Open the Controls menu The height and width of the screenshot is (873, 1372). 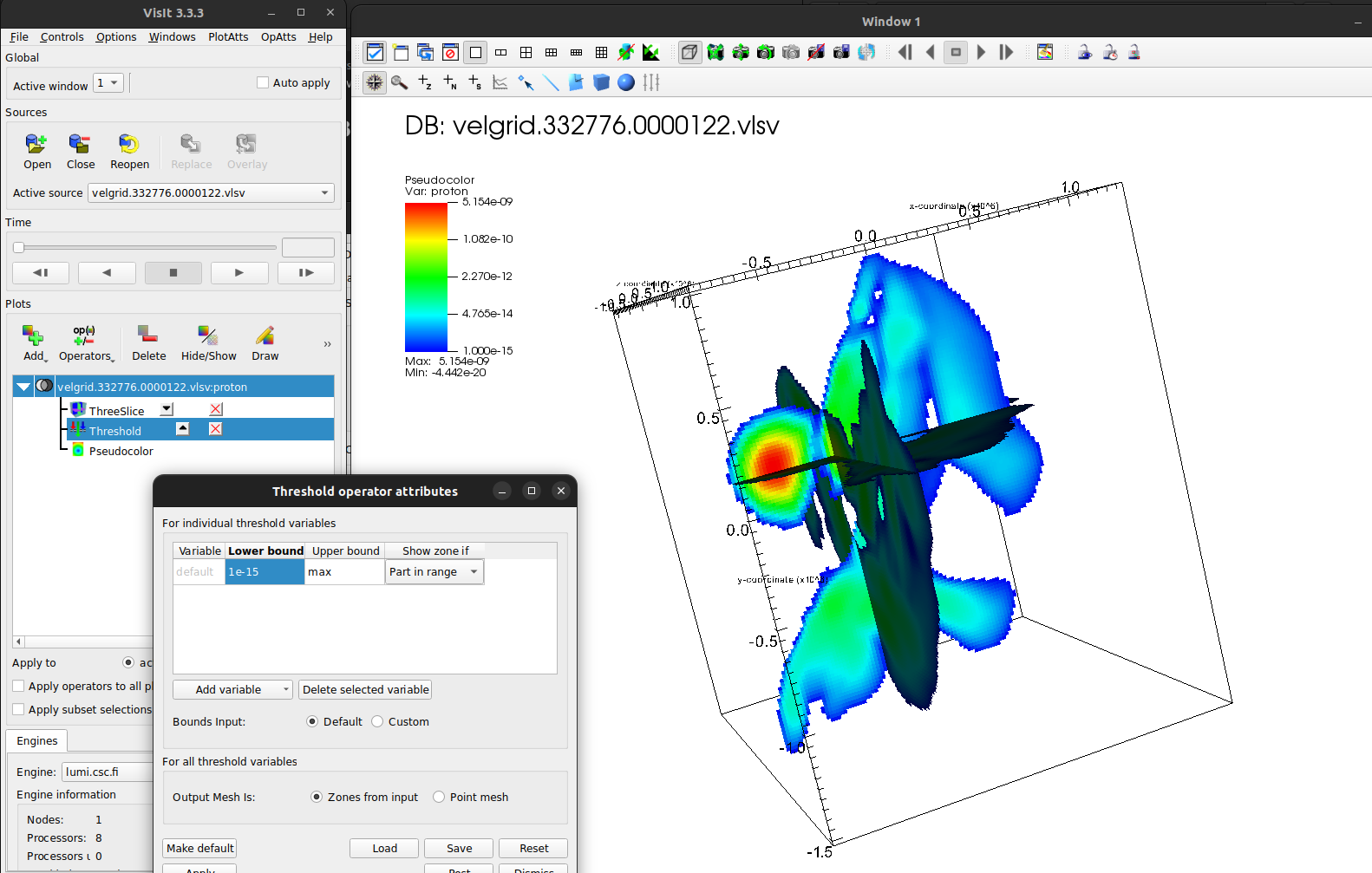pos(62,37)
